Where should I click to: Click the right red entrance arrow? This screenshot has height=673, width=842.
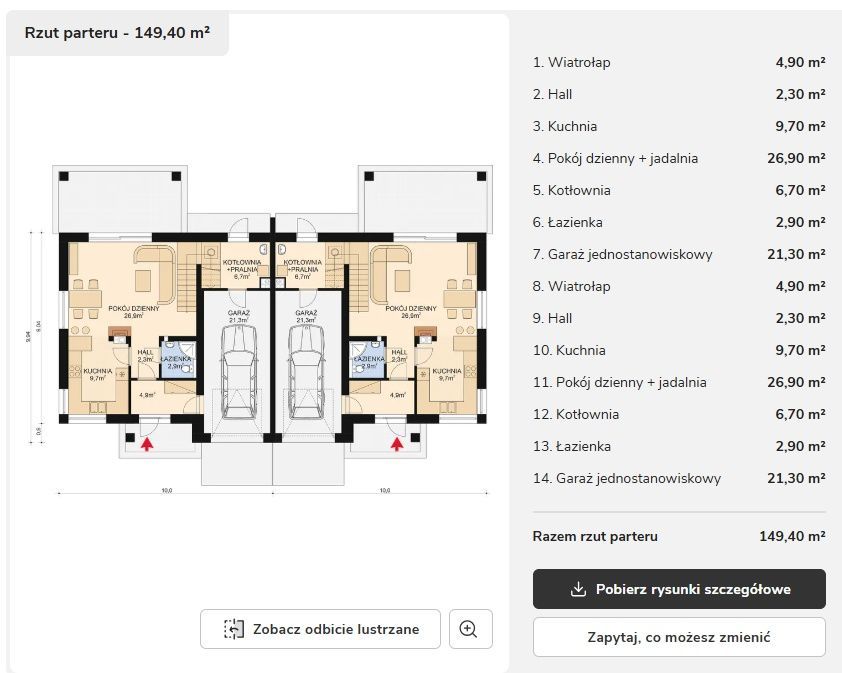click(x=397, y=442)
